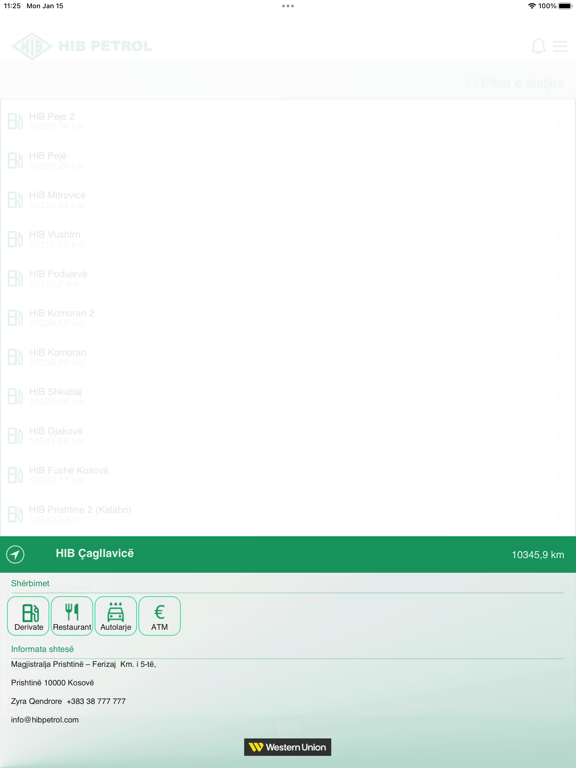
Task: Expand chevron on HIB Shkabaj row
Action: (558, 396)
